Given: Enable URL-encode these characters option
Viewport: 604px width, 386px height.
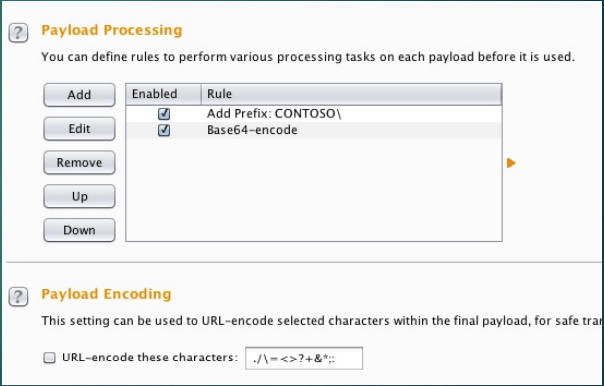Looking at the screenshot, I should point(49,358).
